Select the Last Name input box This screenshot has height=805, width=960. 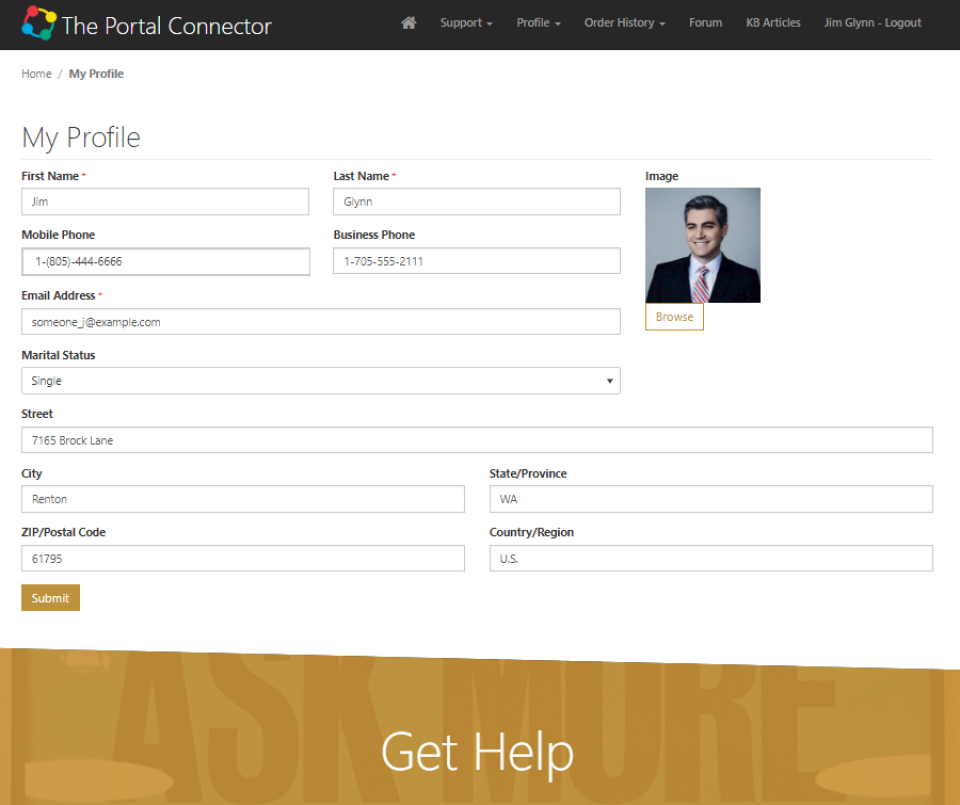click(x=476, y=201)
